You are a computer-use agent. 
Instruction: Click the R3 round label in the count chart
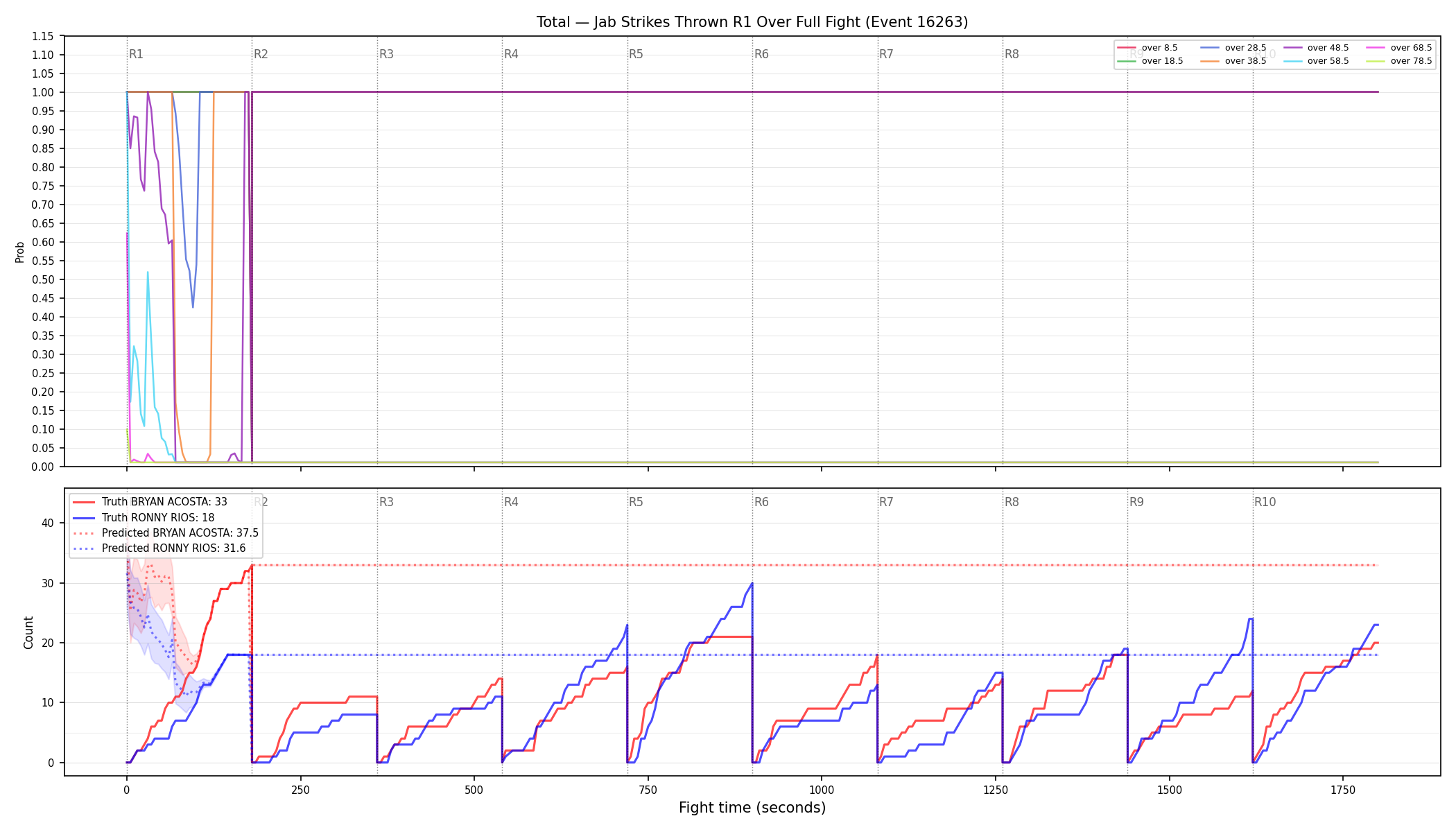[386, 502]
